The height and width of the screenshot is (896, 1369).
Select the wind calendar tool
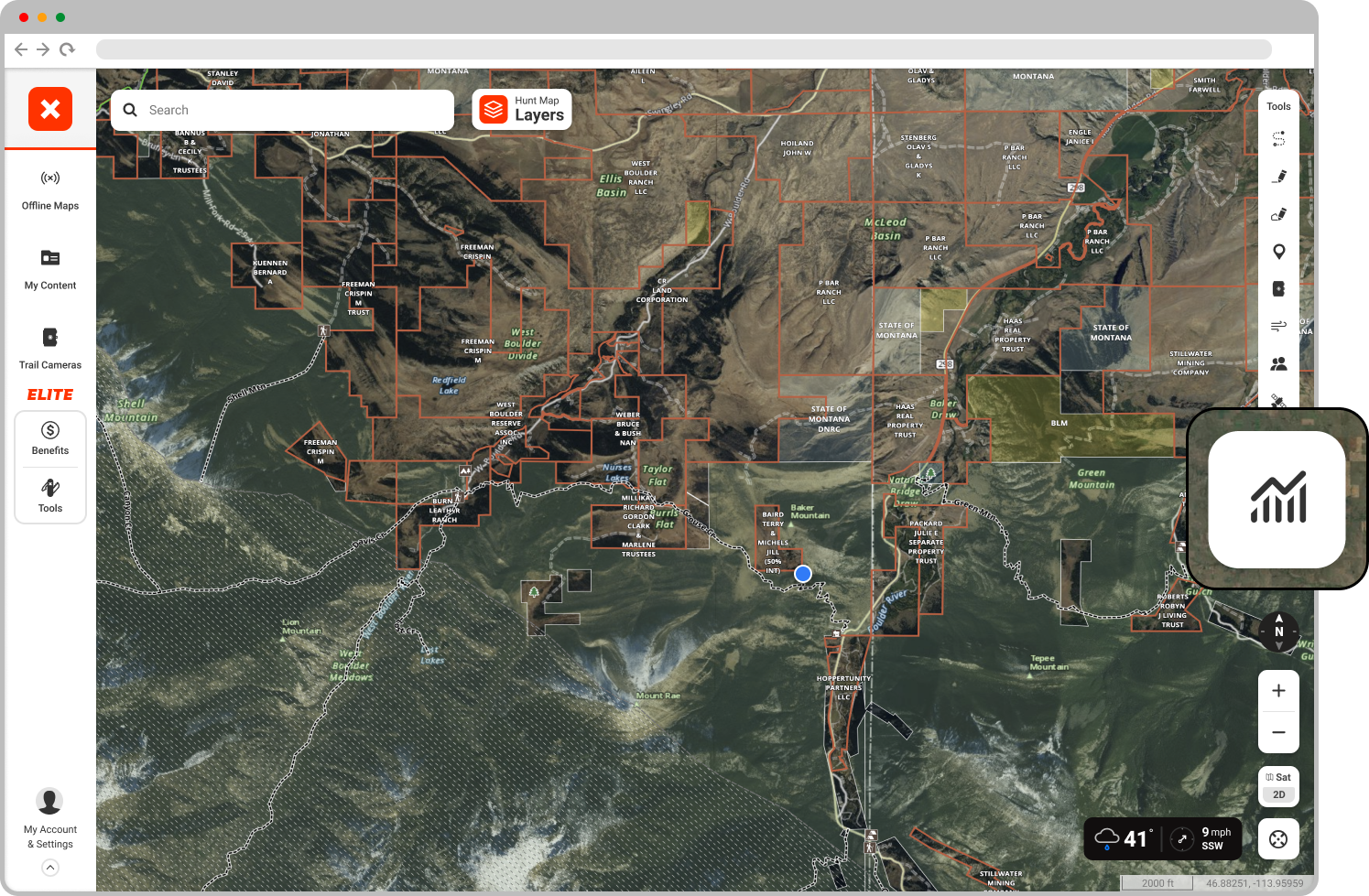coord(1279,326)
